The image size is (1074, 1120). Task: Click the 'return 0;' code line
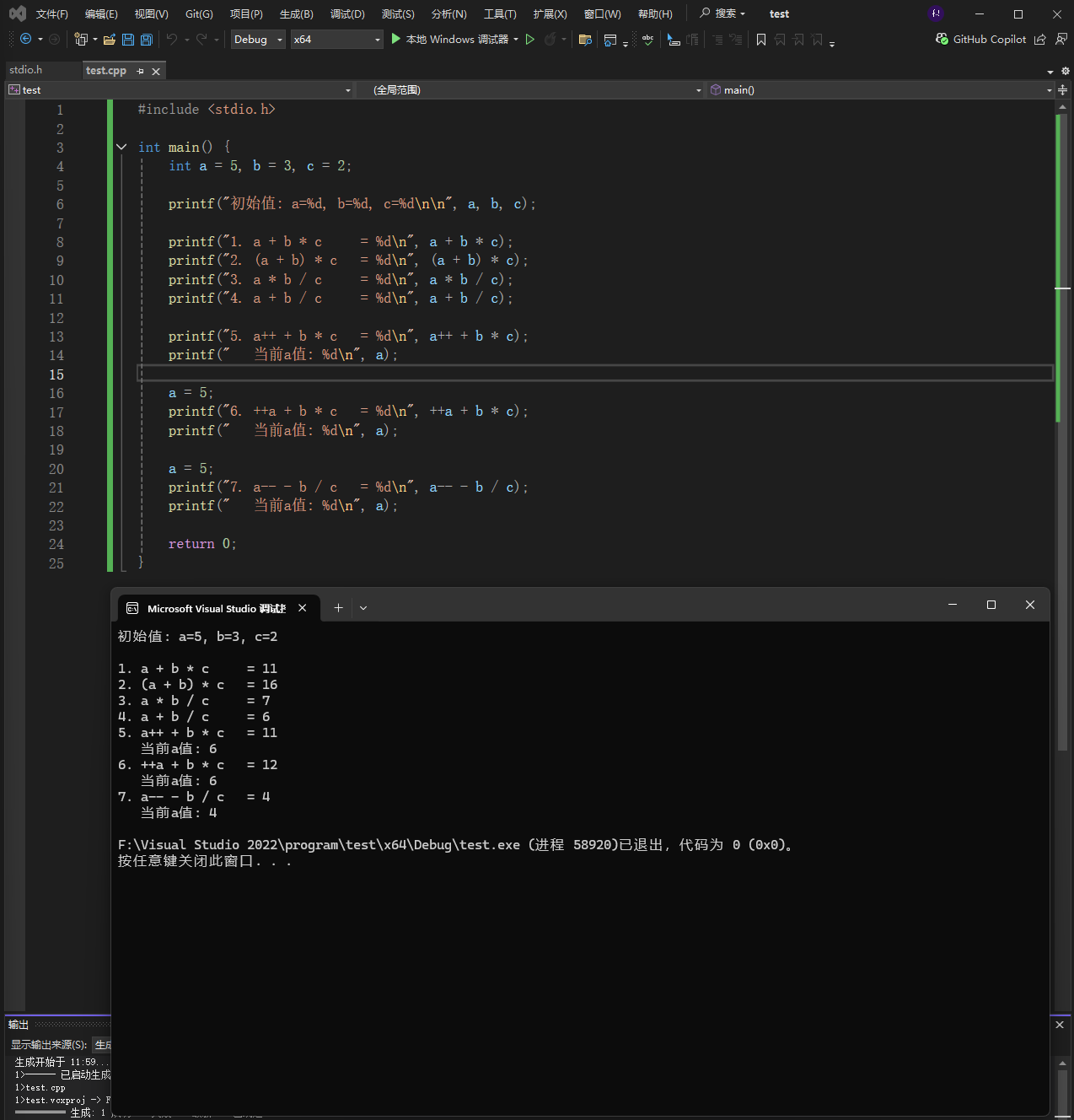(x=202, y=544)
